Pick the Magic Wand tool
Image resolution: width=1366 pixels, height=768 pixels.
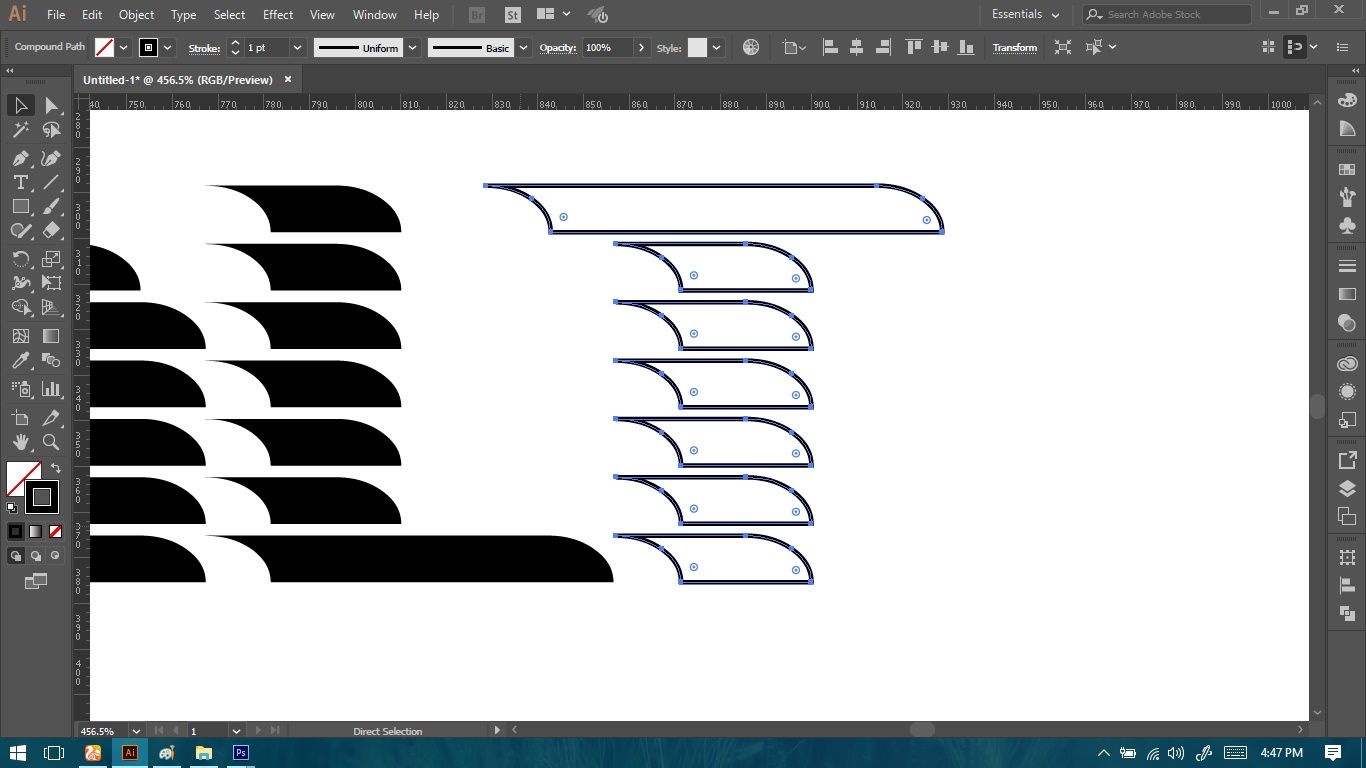tap(21, 130)
